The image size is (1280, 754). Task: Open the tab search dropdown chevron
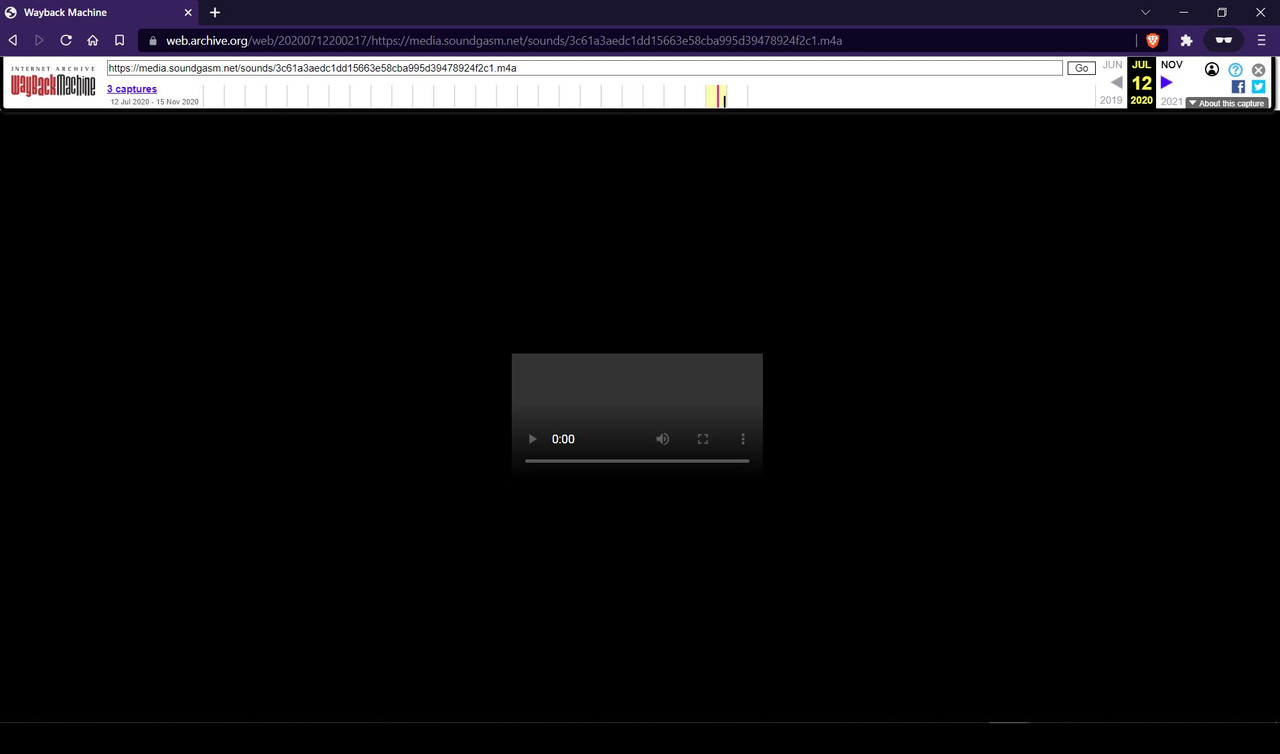(1146, 12)
